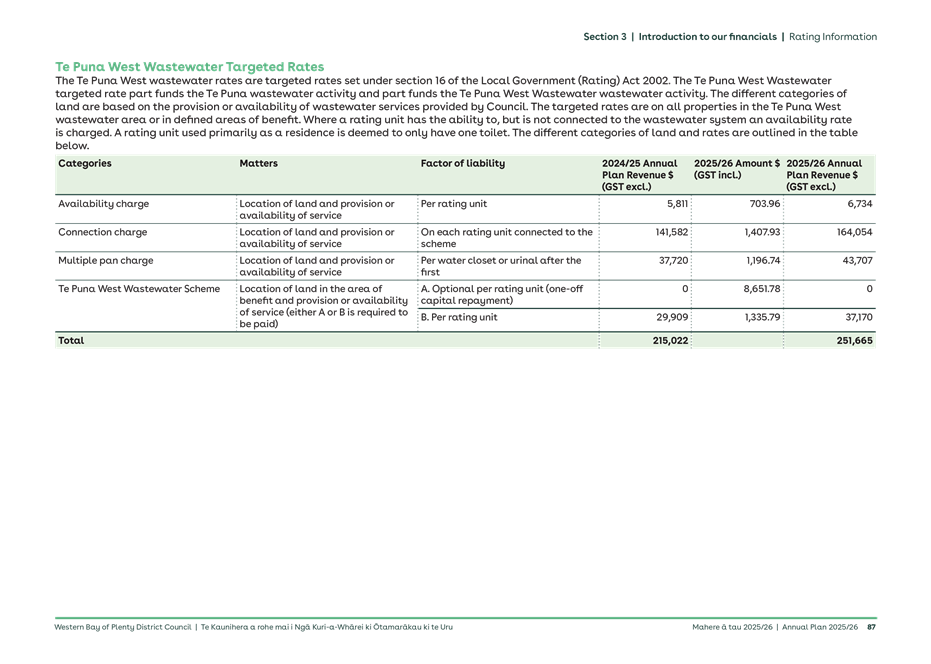
Task: Select the Factor of liability column header
Action: (x=465, y=163)
